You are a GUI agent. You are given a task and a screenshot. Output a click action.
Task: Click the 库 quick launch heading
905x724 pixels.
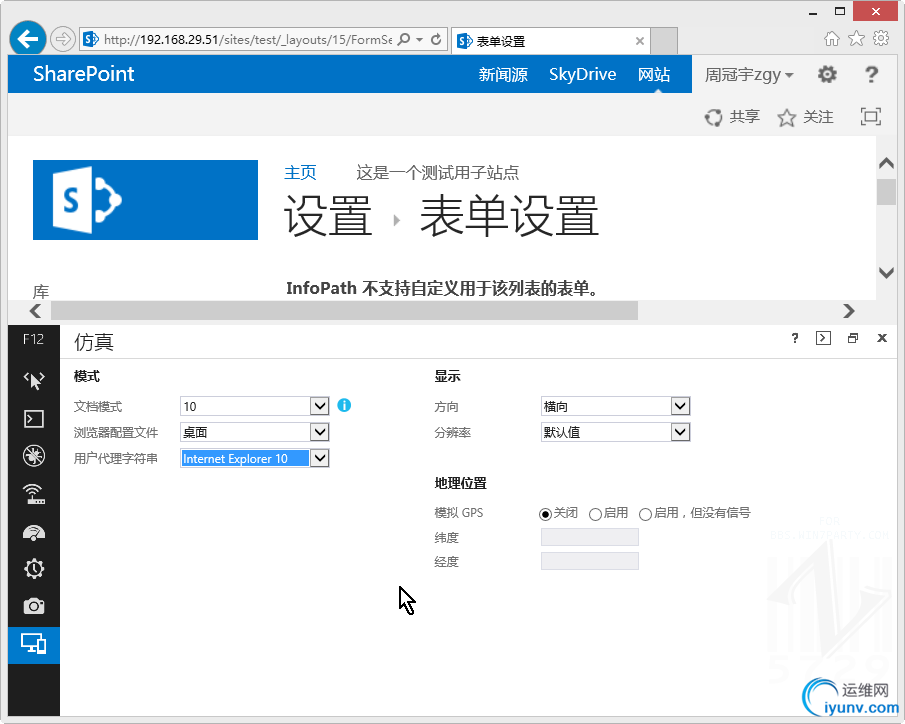tap(41, 292)
